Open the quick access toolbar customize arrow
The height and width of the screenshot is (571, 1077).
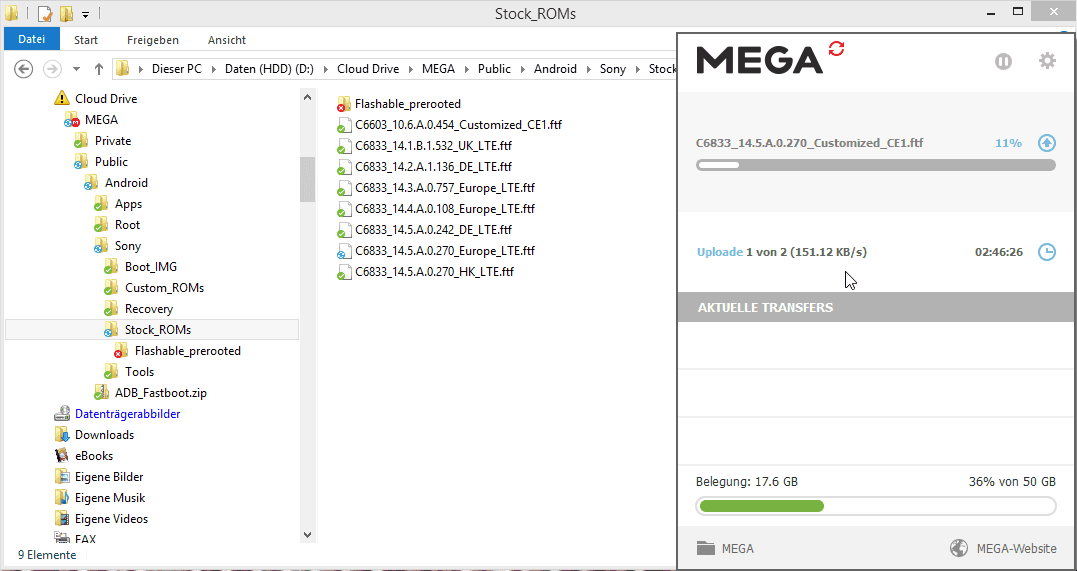(x=85, y=14)
